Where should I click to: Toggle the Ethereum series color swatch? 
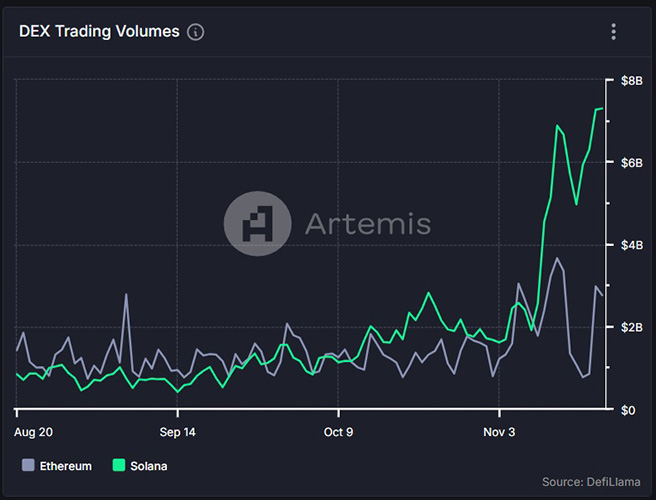(28, 466)
